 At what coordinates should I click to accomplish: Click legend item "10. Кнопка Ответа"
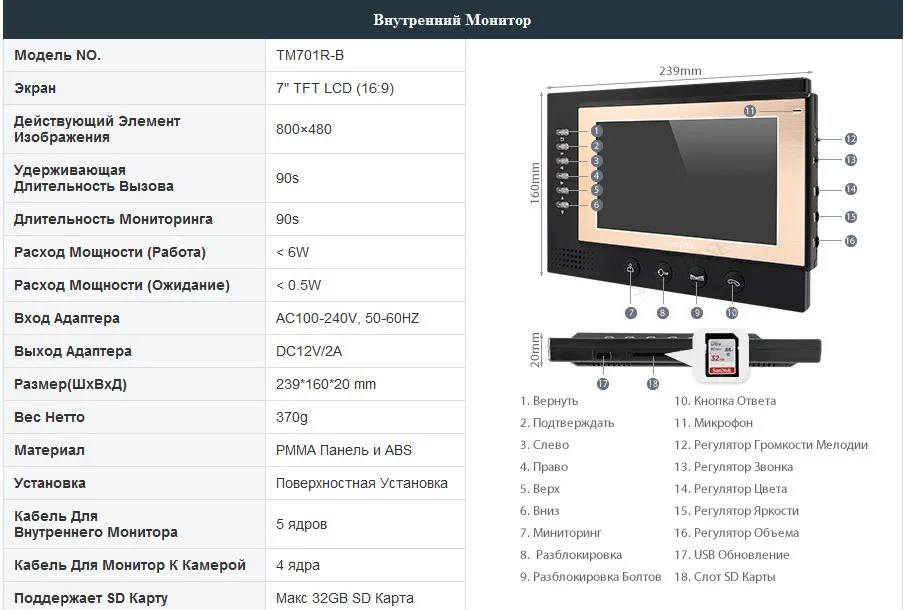725,401
